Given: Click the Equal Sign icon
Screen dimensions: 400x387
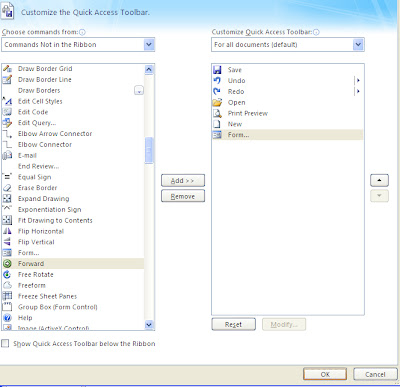Looking at the screenshot, I should [x=7, y=177].
